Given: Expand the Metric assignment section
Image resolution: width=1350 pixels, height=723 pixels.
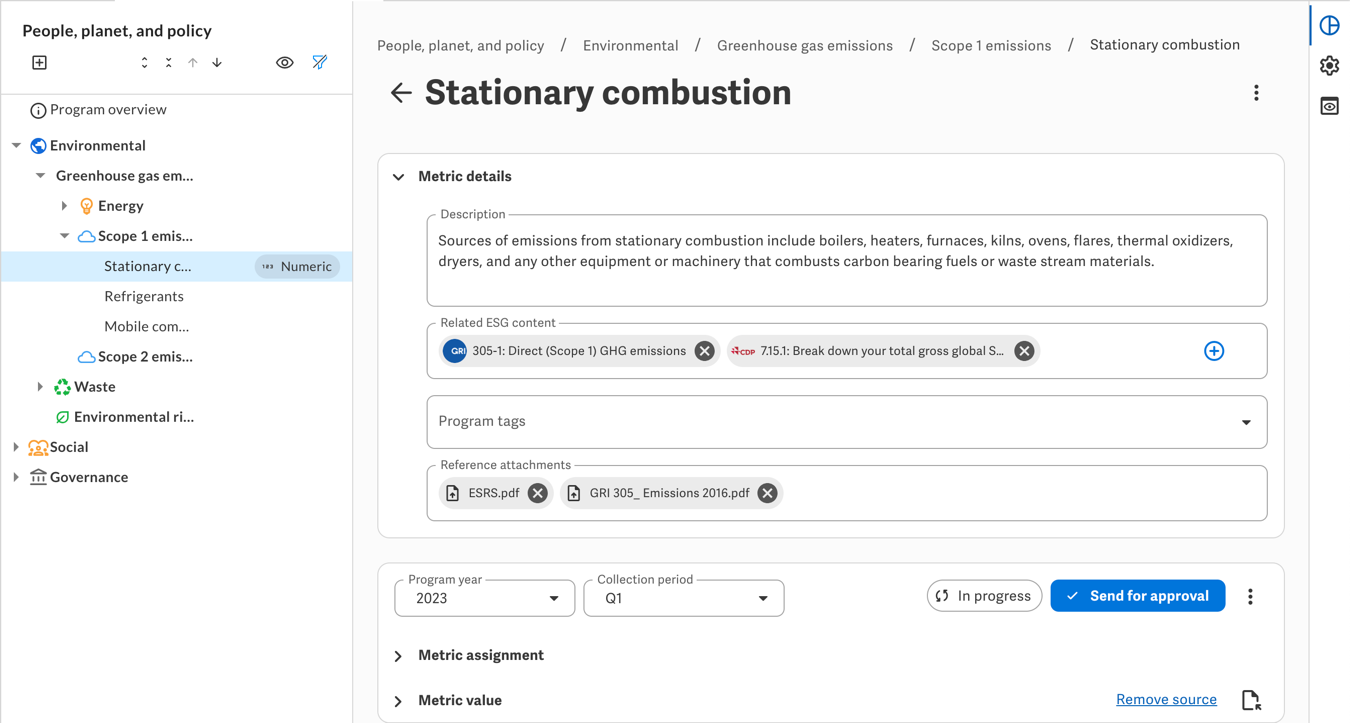Looking at the screenshot, I should 398,655.
